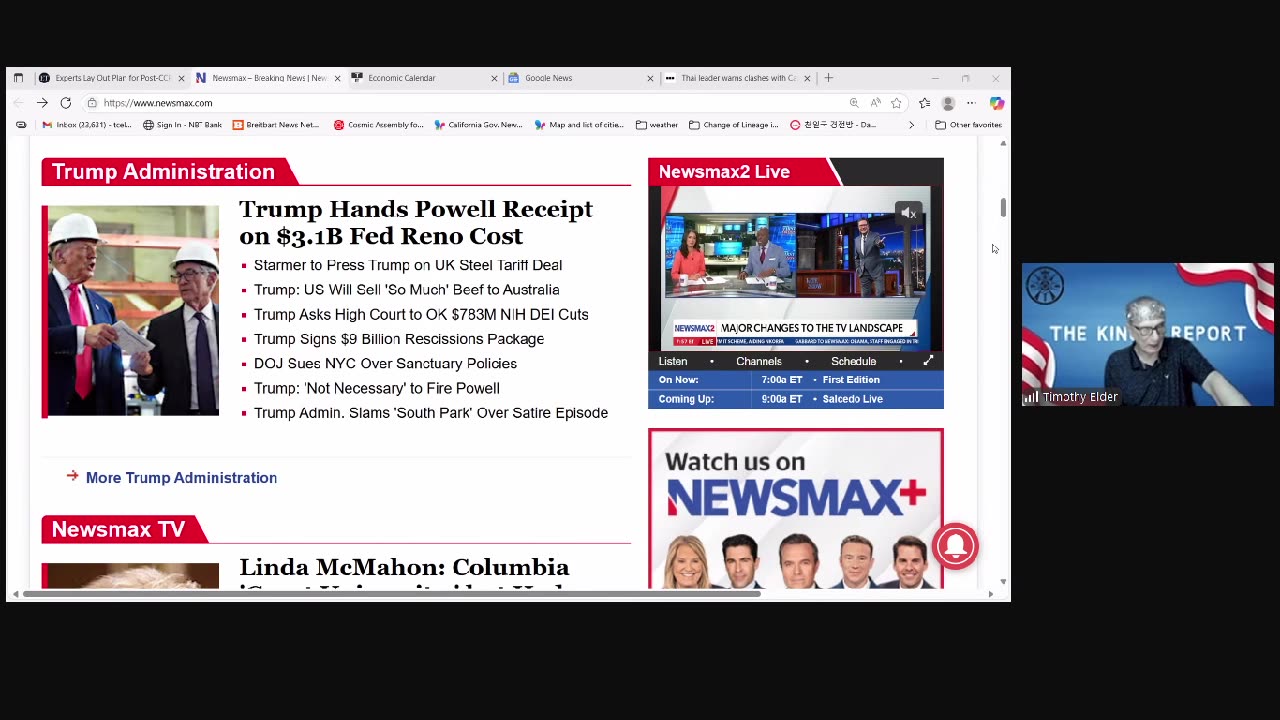Follow More Trump Administration link
Screen dimensions: 1280x720
(181, 478)
